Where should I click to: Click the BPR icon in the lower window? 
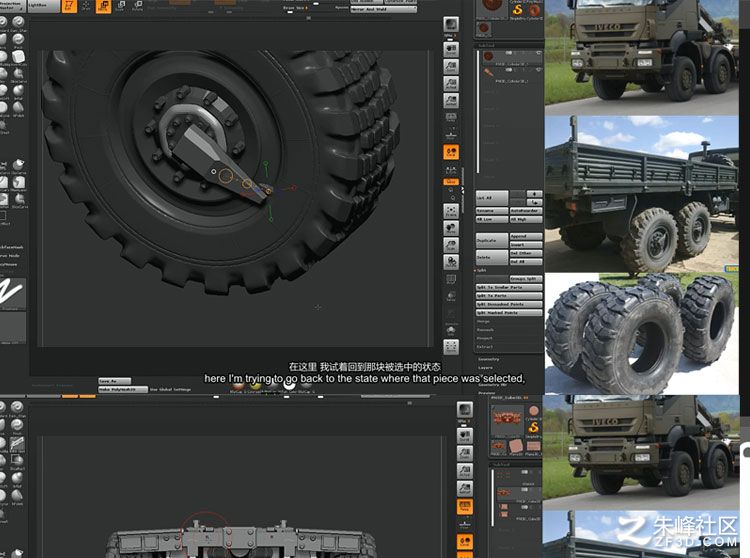point(464,410)
